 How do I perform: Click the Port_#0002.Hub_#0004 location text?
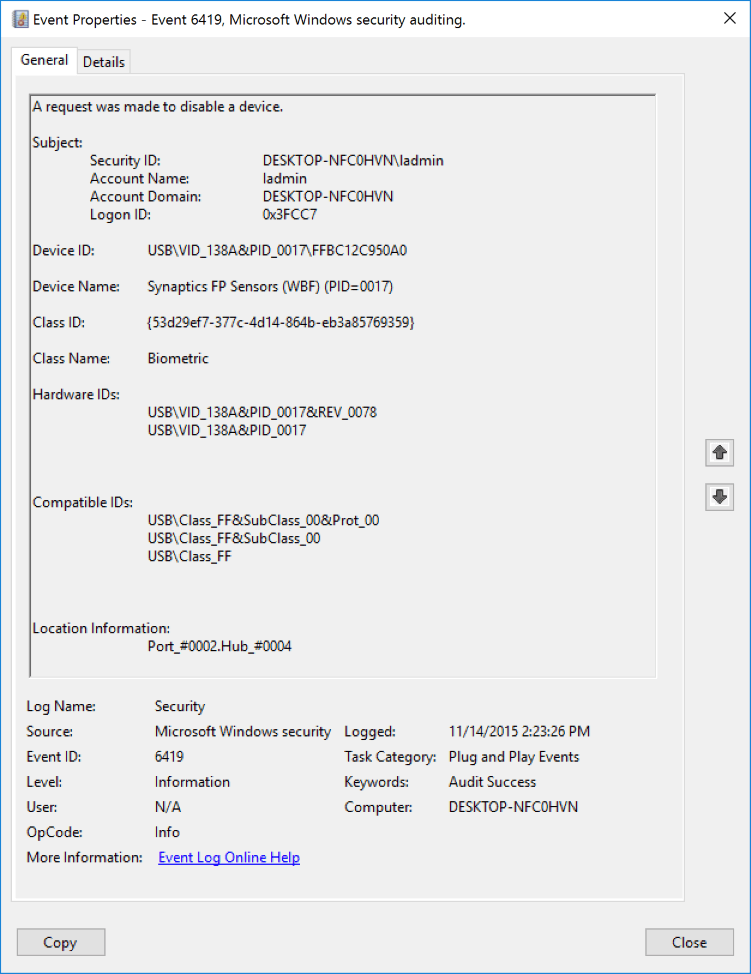[219, 646]
